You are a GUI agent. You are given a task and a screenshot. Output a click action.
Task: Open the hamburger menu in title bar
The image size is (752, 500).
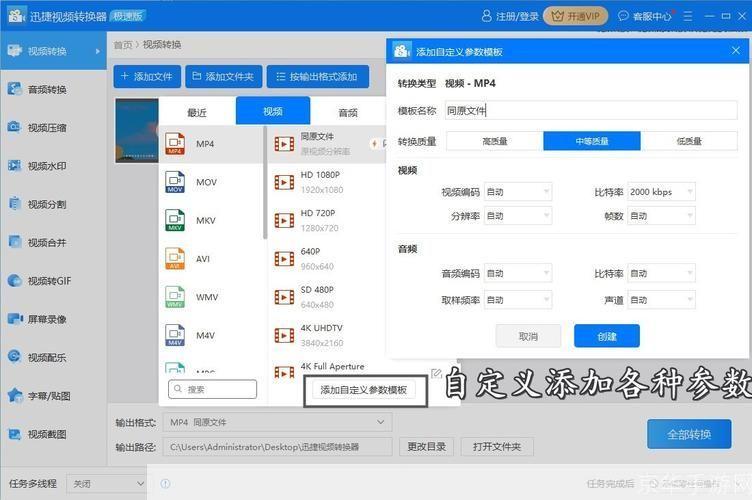688,16
